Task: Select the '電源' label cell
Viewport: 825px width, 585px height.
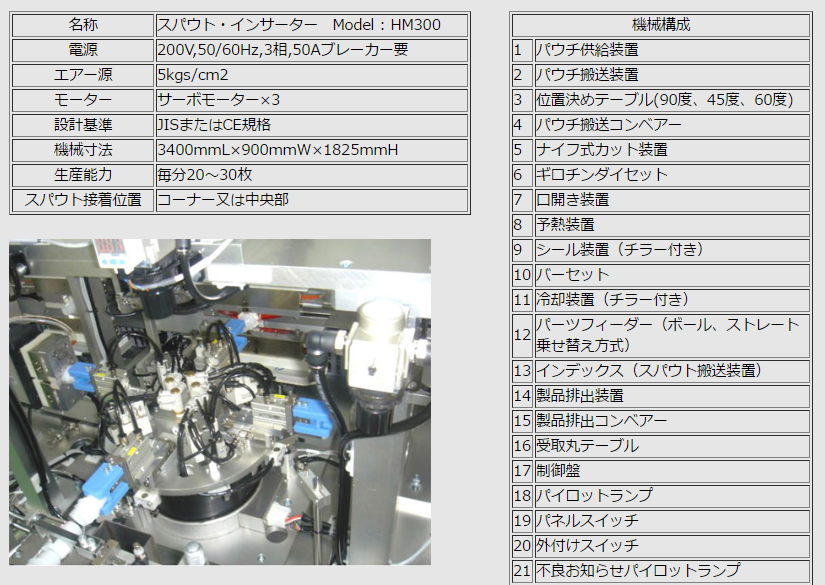Action: pyautogui.click(x=83, y=50)
